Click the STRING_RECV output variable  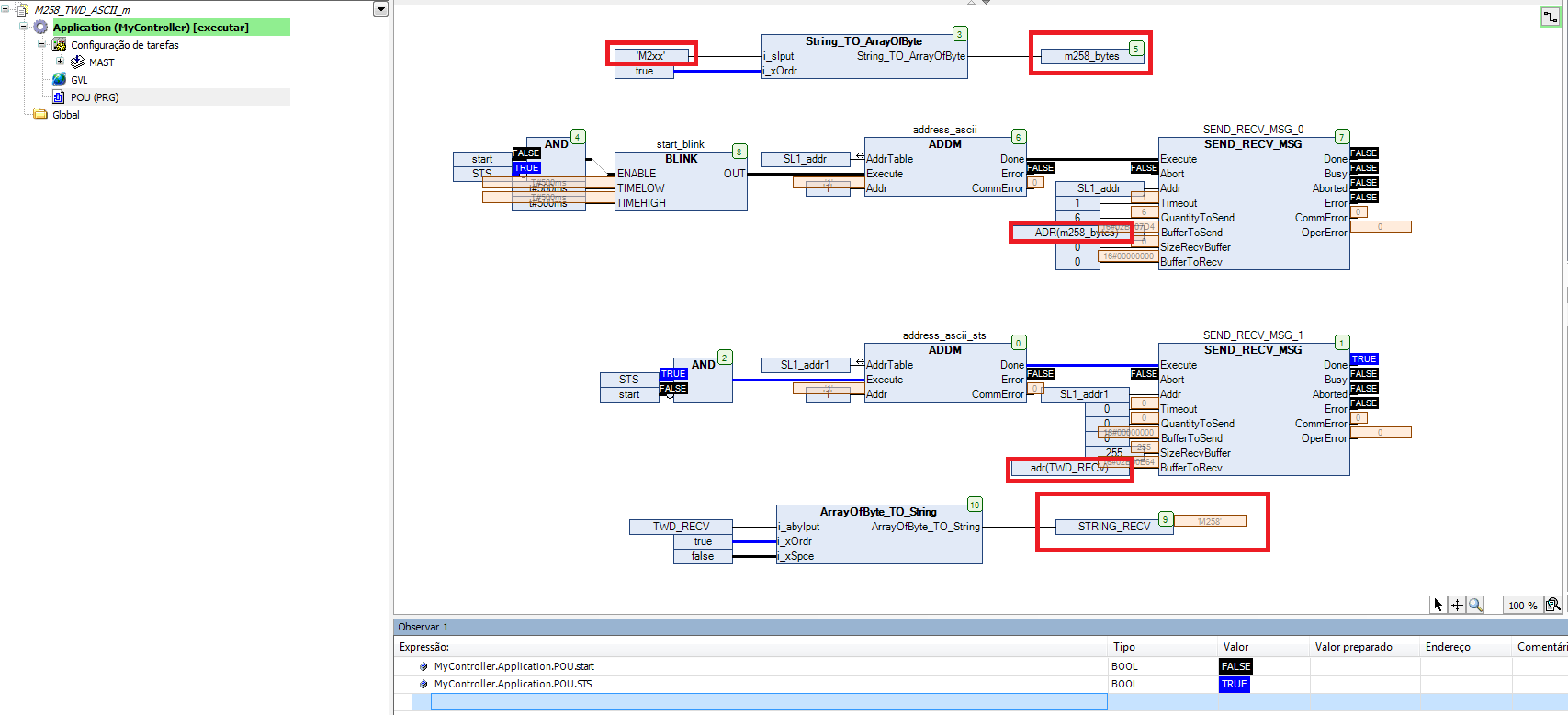tap(1114, 527)
